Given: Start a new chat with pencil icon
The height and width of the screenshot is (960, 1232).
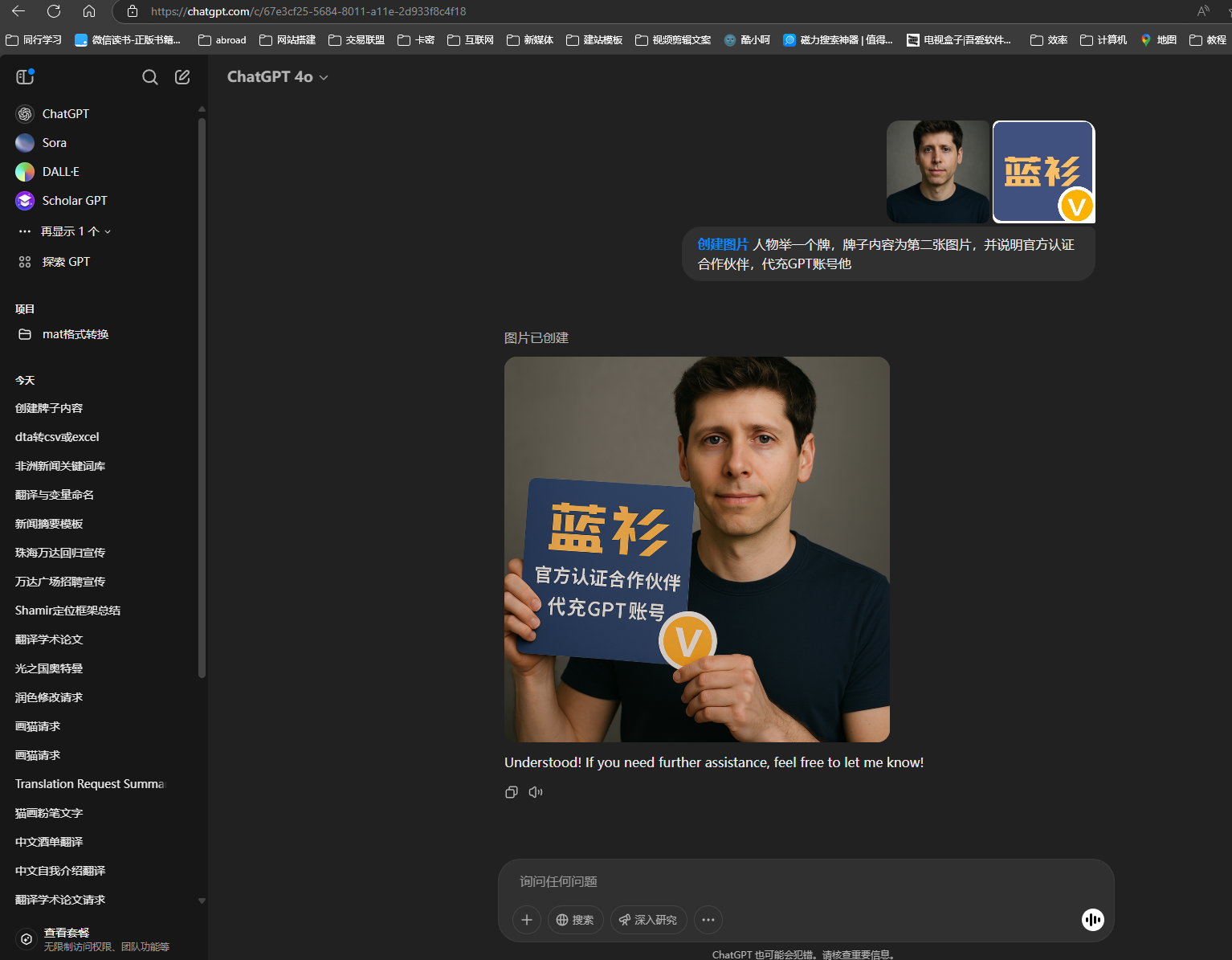Looking at the screenshot, I should pos(182,77).
